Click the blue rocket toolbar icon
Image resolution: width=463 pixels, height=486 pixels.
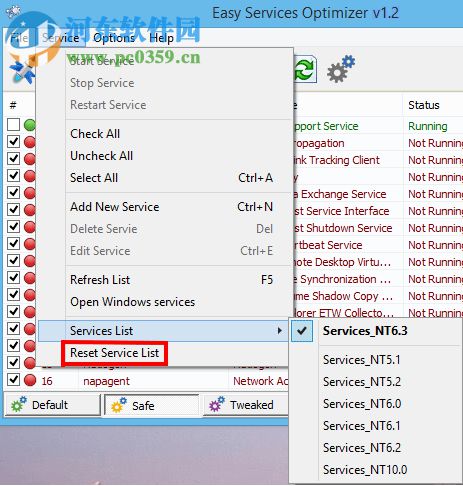coord(22,72)
